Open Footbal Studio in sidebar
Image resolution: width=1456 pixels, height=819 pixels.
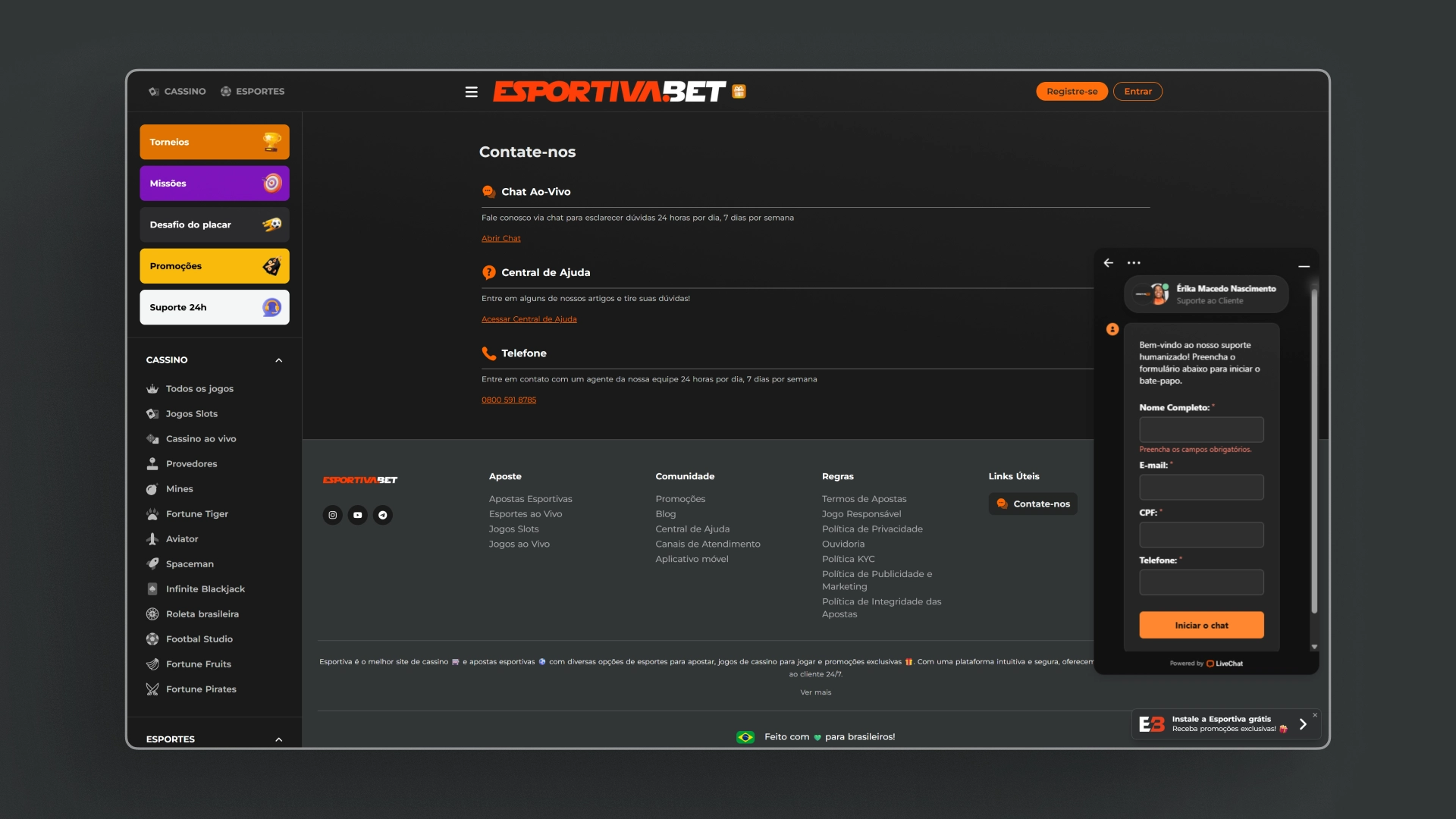(x=199, y=639)
